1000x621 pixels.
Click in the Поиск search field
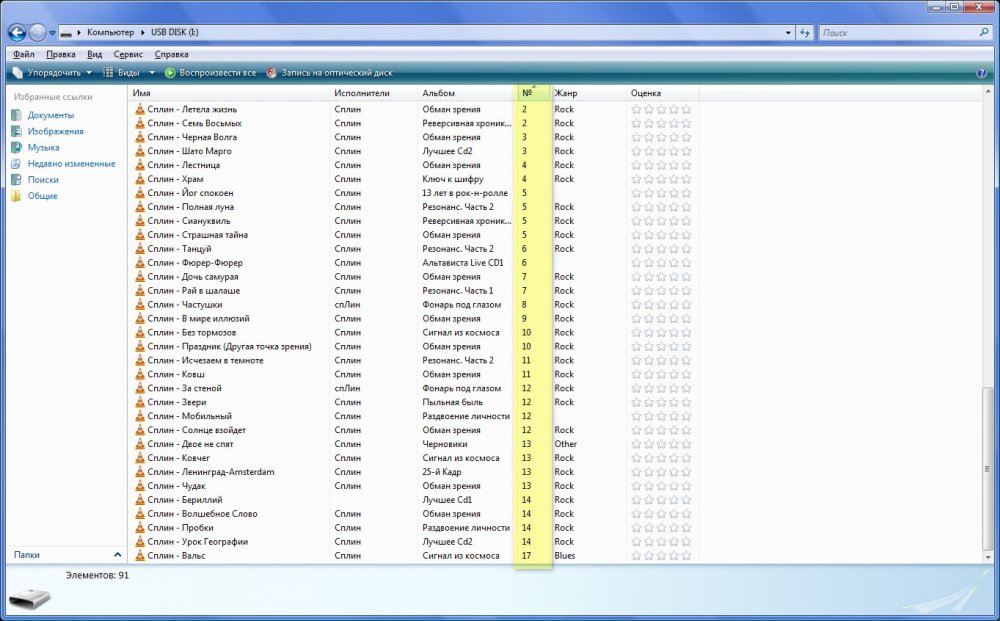tap(895, 33)
